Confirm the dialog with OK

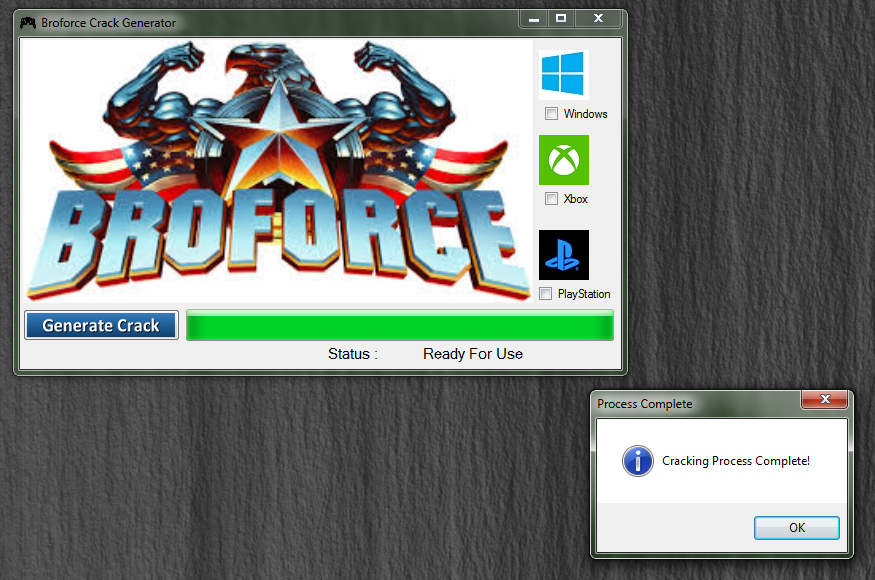(796, 528)
